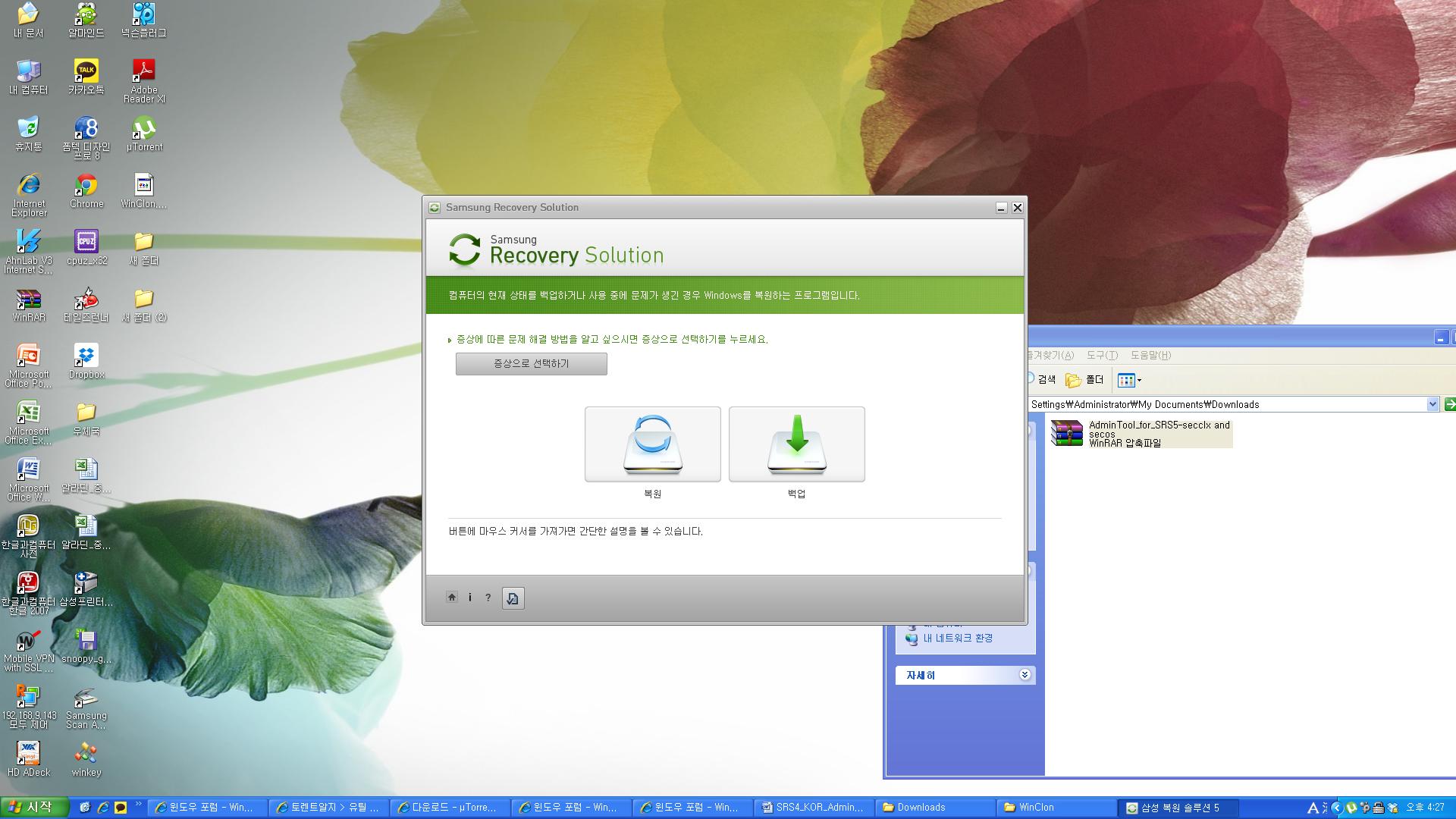
Task: Open the 백업 (Backup) function
Action: click(796, 444)
